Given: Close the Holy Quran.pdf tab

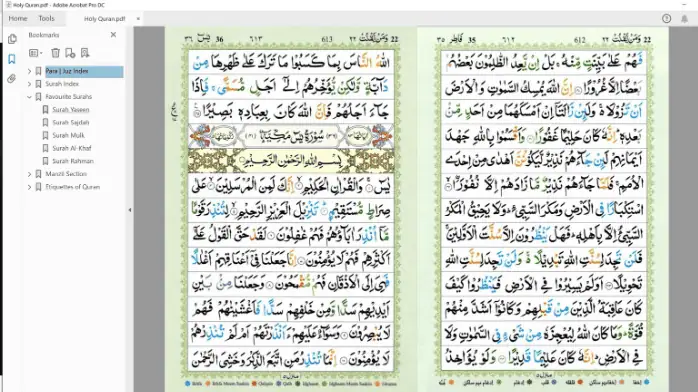Looking at the screenshot, I should (x=138, y=19).
